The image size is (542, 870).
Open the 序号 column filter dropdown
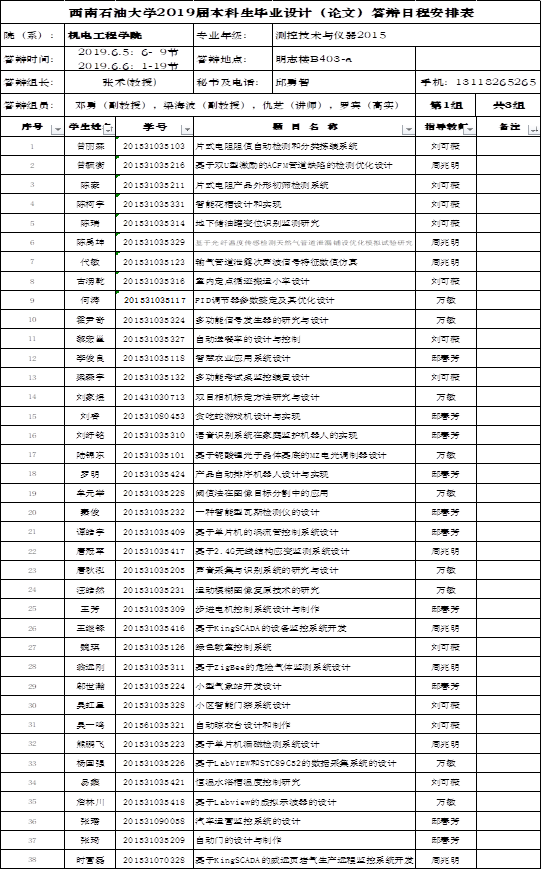(57, 129)
